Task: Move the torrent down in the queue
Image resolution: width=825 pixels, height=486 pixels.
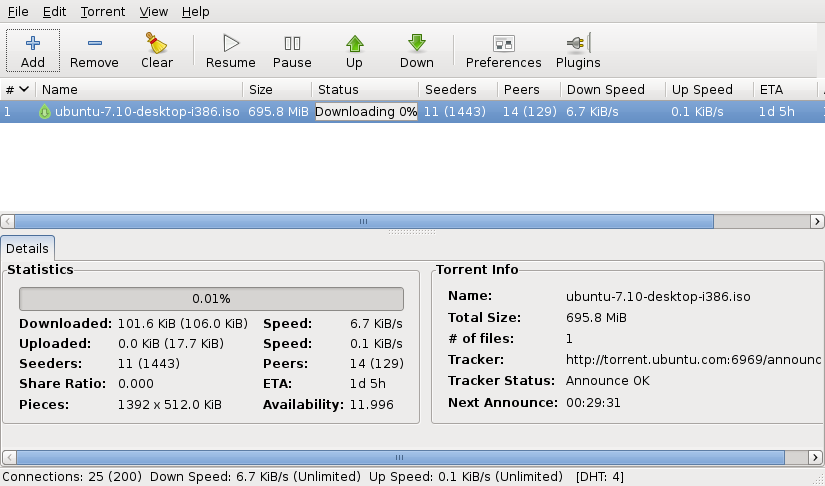Action: tap(417, 43)
